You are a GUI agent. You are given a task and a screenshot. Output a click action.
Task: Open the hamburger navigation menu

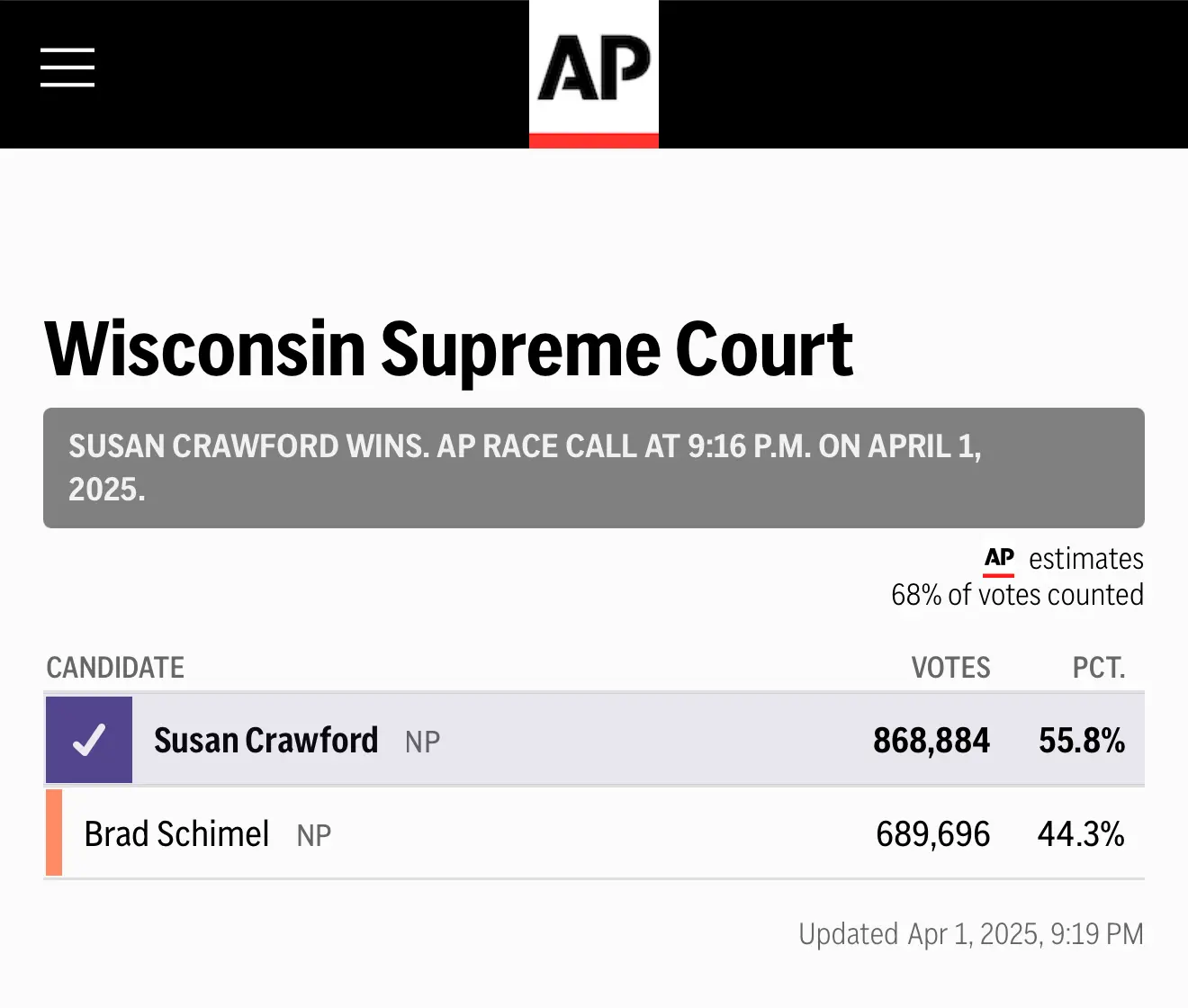coord(67,67)
